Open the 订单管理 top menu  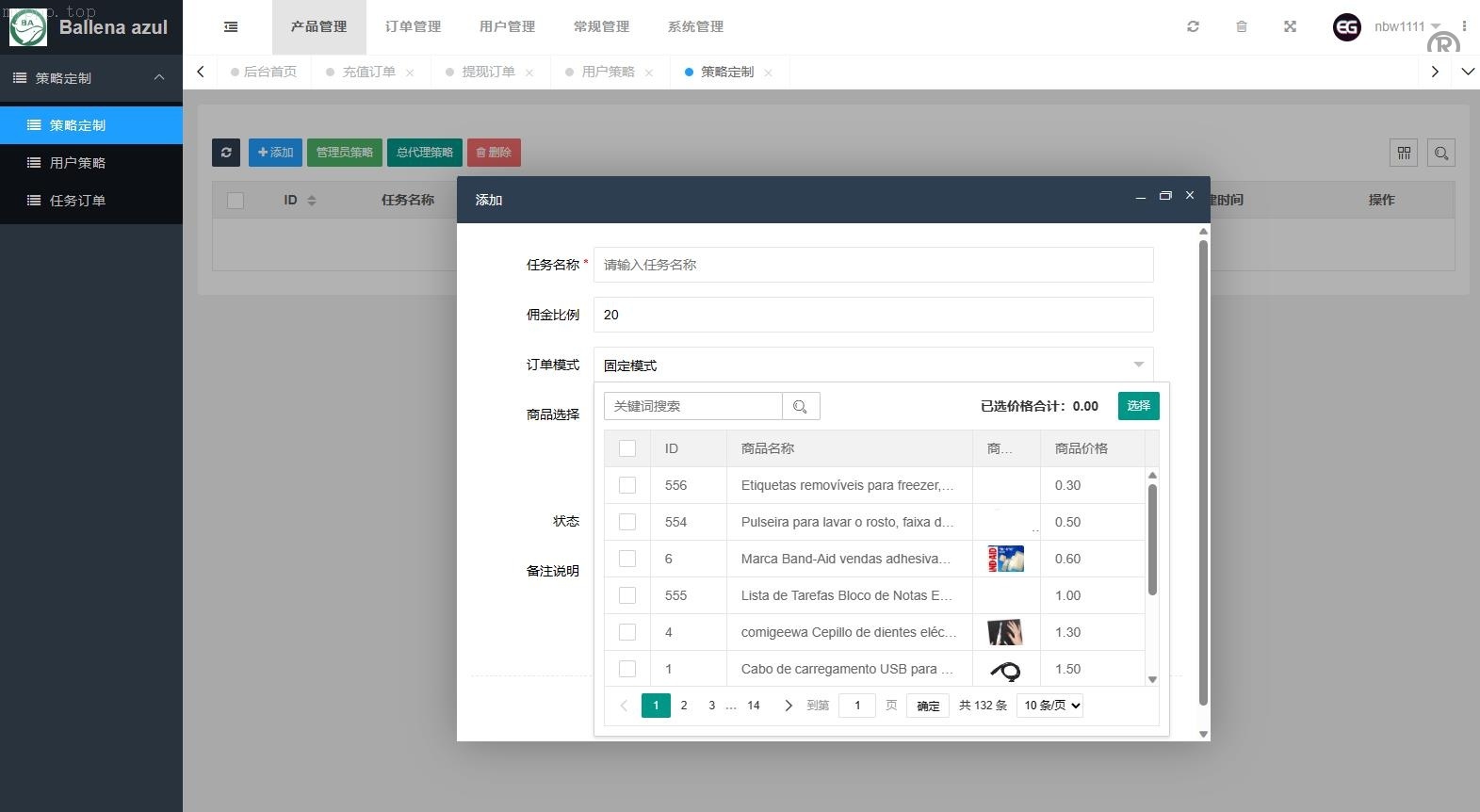coord(413,27)
